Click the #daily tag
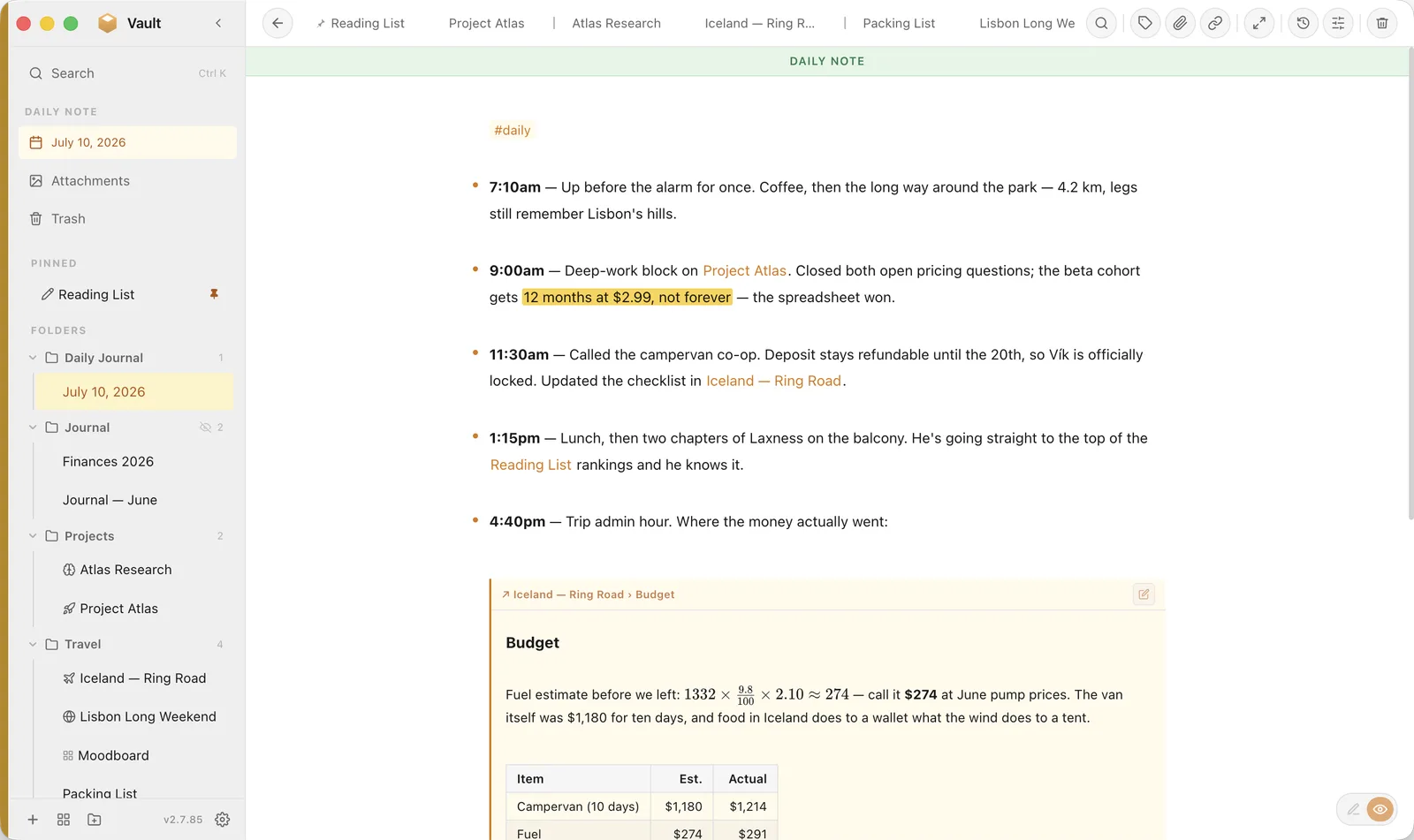Viewport: 1414px width, 840px height. (513, 130)
